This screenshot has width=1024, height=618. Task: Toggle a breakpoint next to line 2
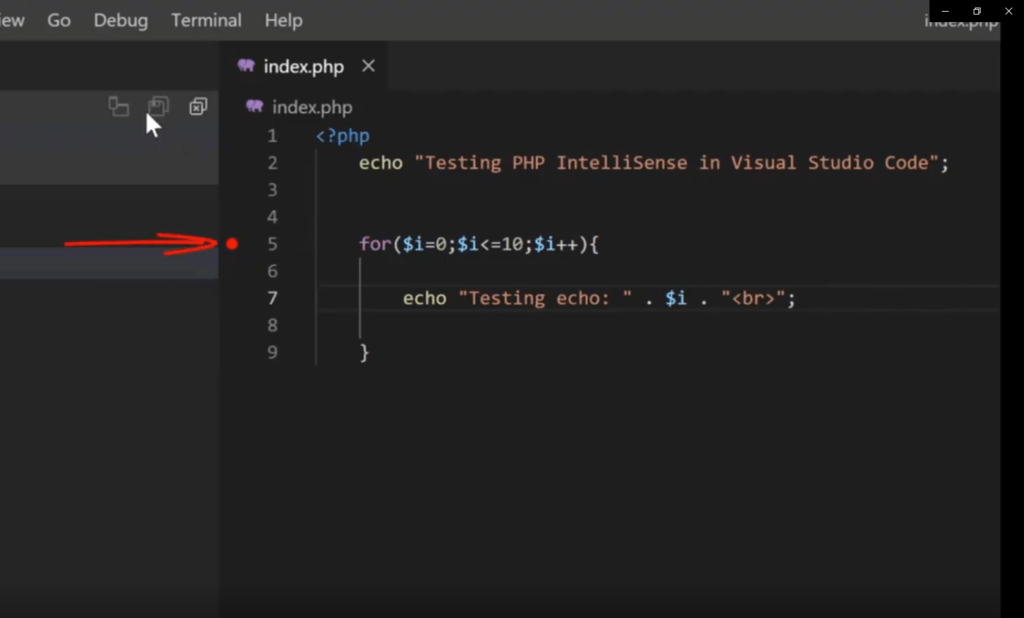click(232, 162)
